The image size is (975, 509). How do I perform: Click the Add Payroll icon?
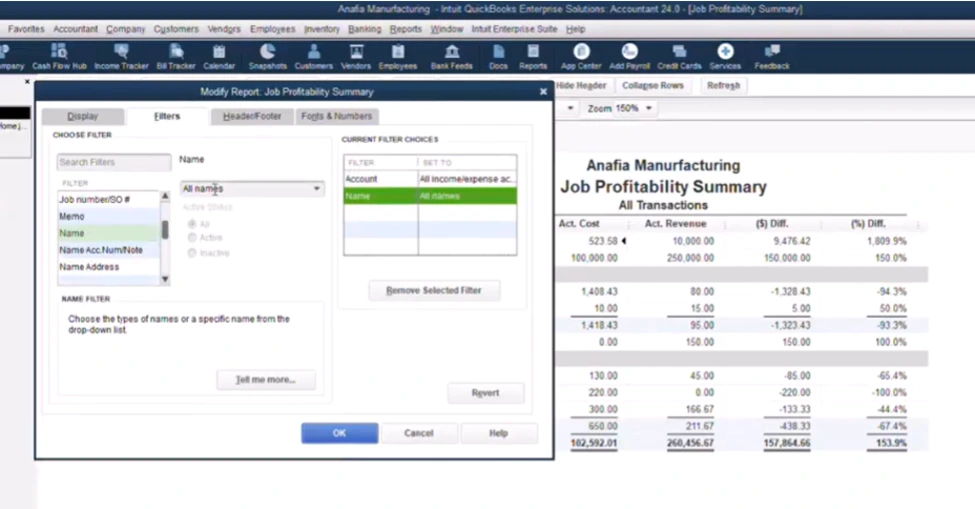tap(629, 57)
